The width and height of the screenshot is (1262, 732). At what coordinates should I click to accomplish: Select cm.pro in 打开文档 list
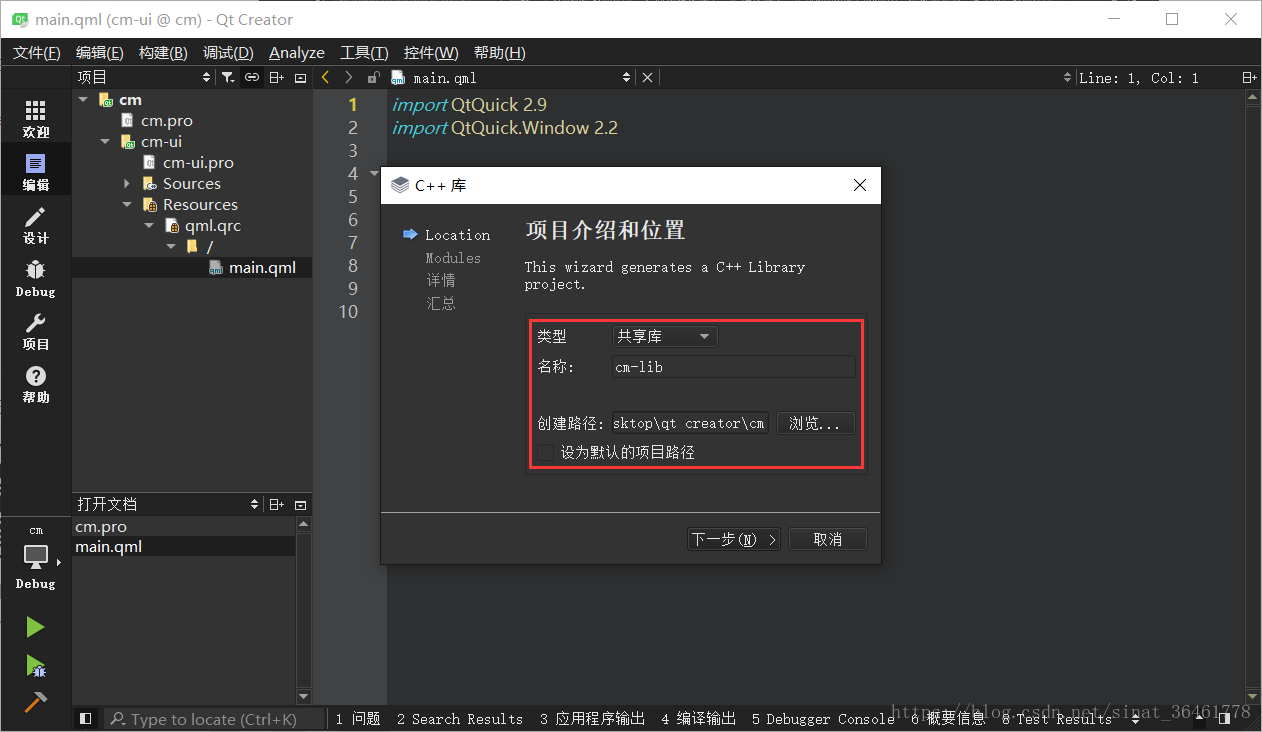point(101,527)
